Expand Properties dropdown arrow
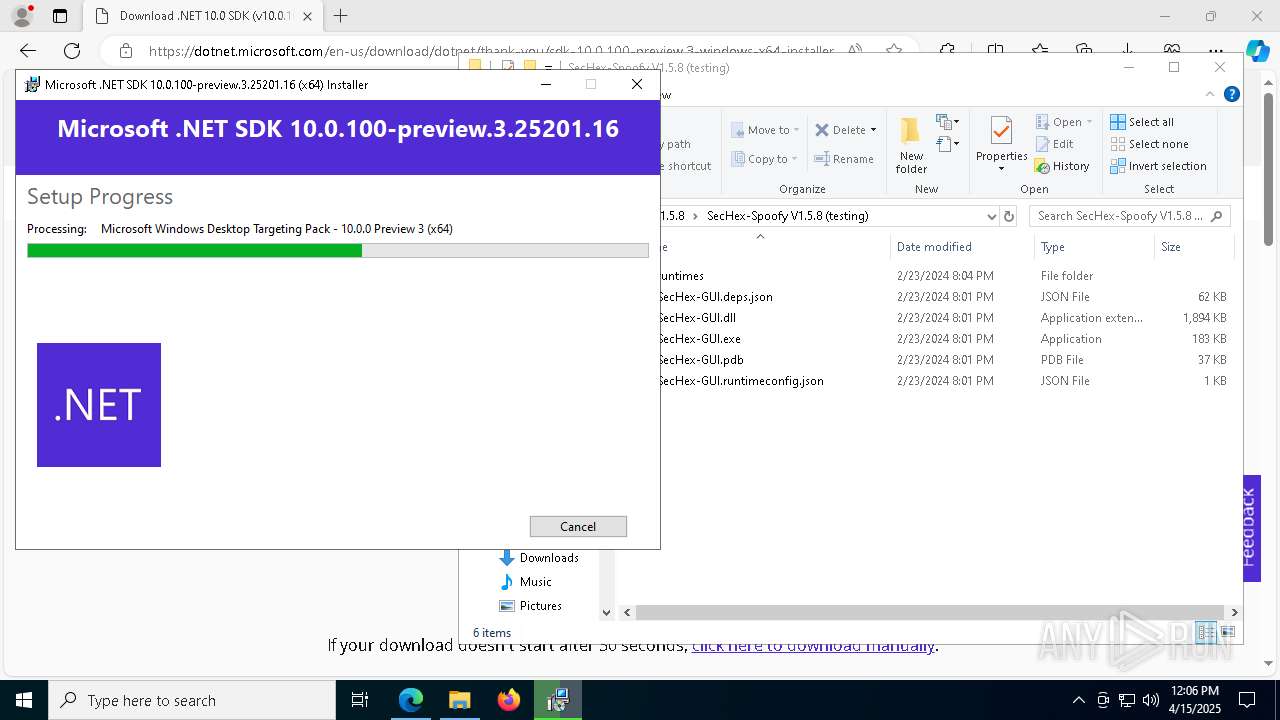 tap(1001, 168)
